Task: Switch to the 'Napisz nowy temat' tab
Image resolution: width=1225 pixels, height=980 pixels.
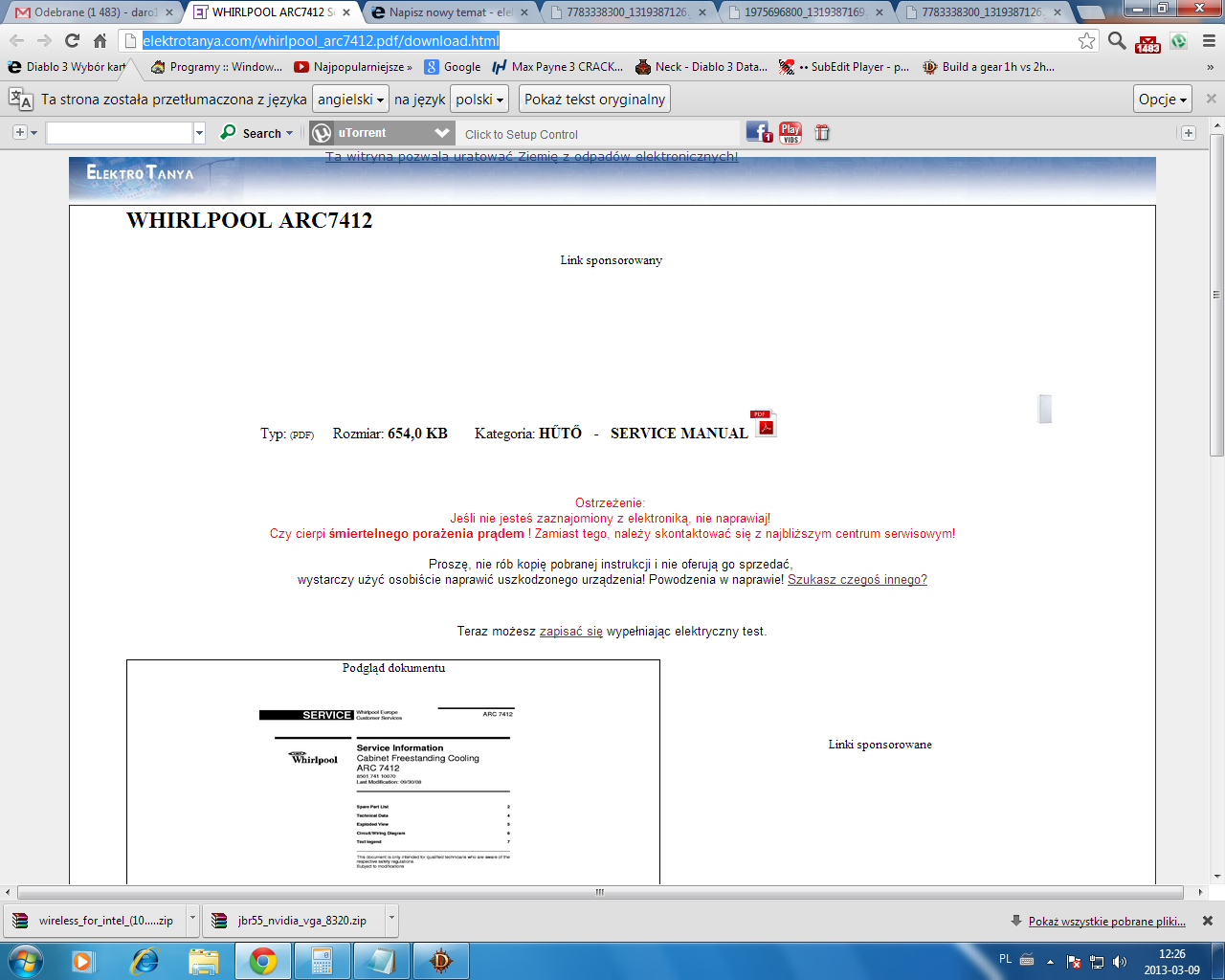Action: coord(451,12)
